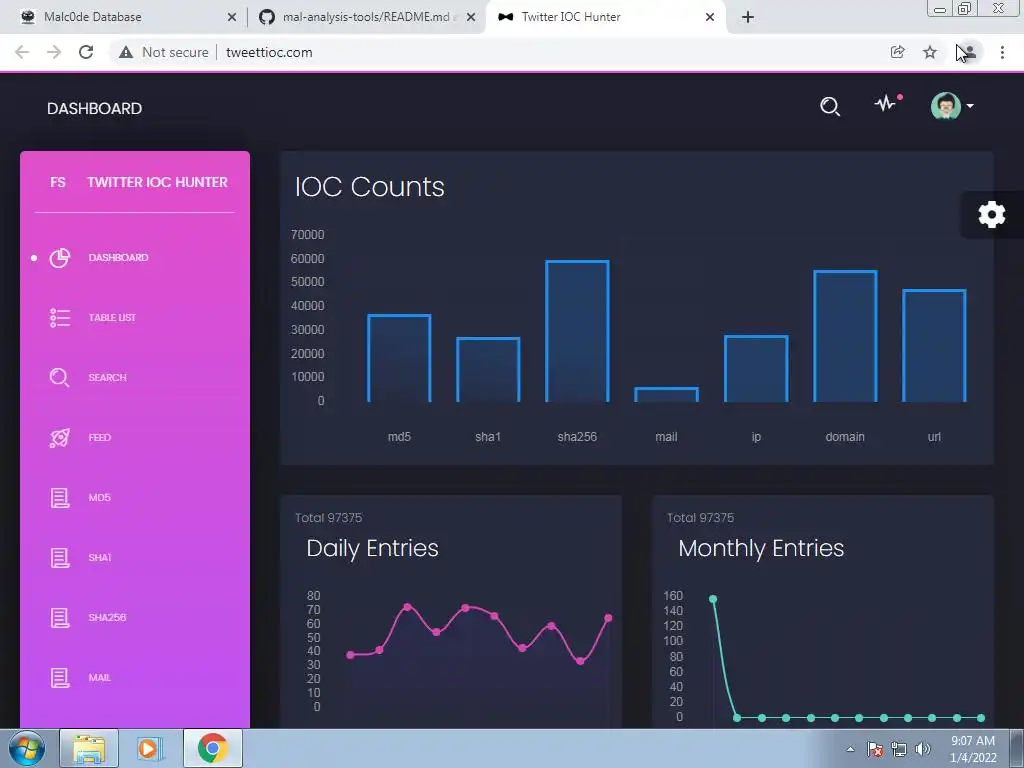Click the Table List icon in sidebar
This screenshot has width=1024, height=768.
[59, 318]
